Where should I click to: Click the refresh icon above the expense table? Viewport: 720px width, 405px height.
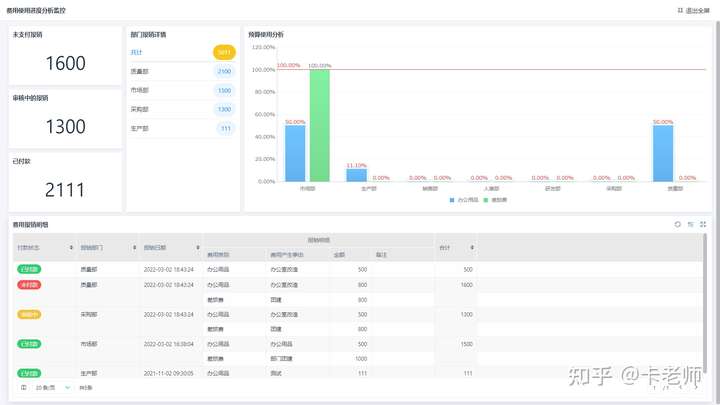[677, 224]
